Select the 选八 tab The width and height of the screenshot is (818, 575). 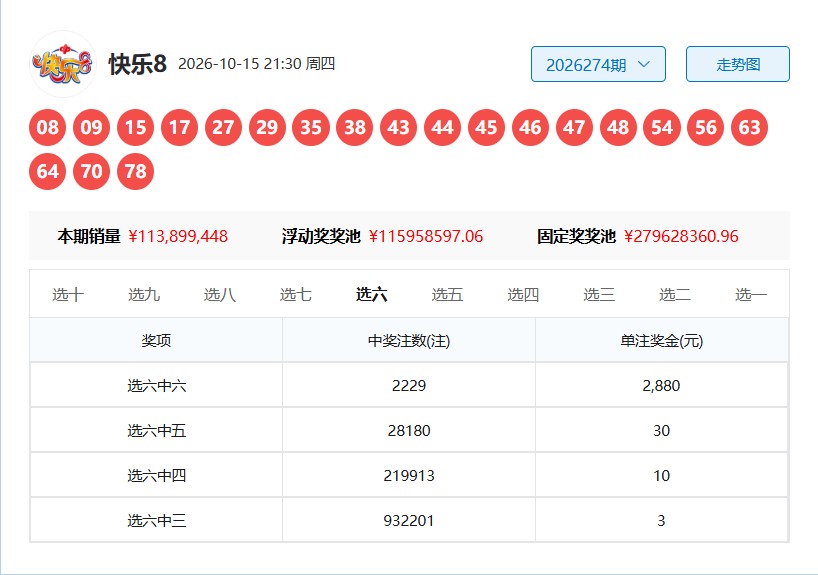click(x=220, y=295)
